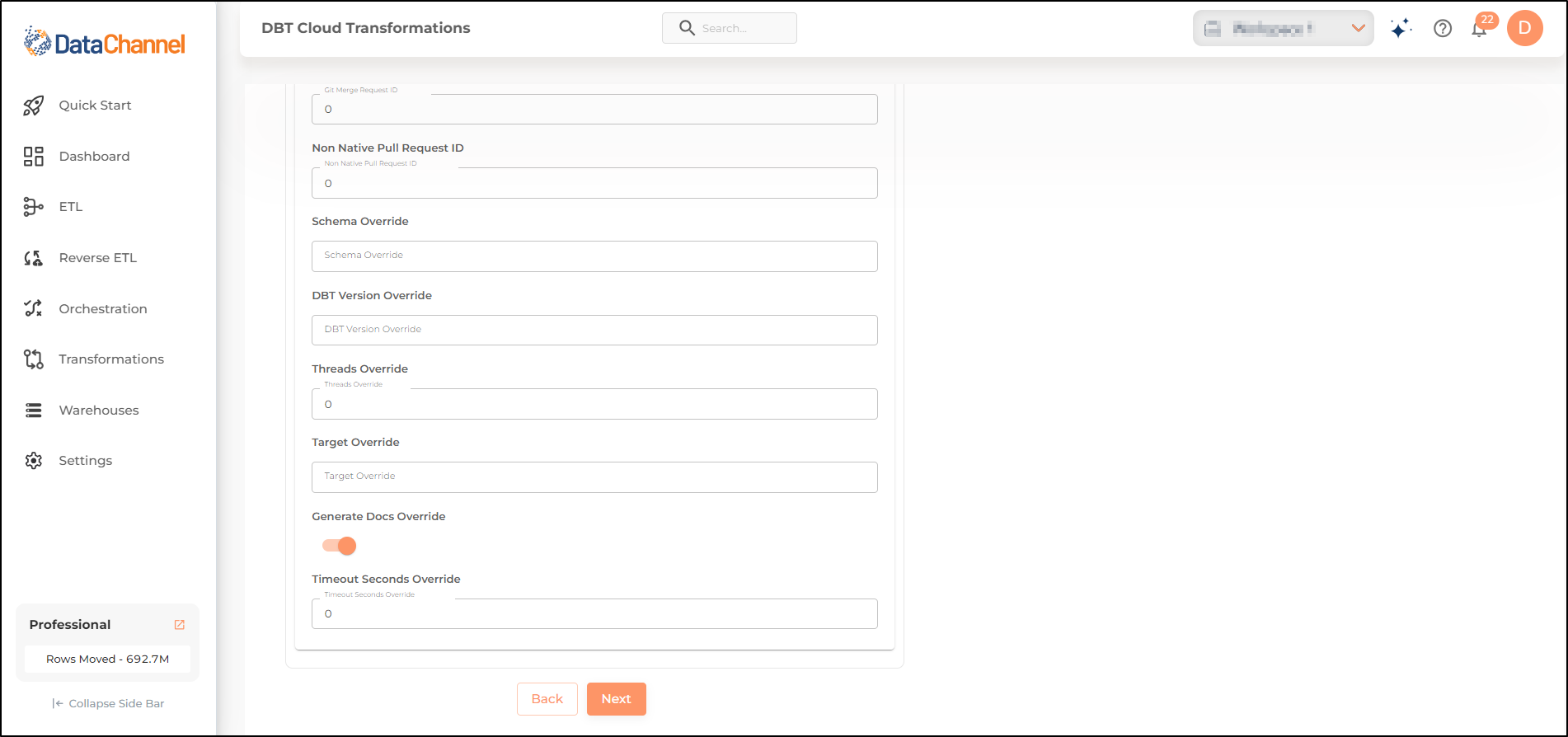
Task: Click the search magnifier icon
Action: coord(687,28)
